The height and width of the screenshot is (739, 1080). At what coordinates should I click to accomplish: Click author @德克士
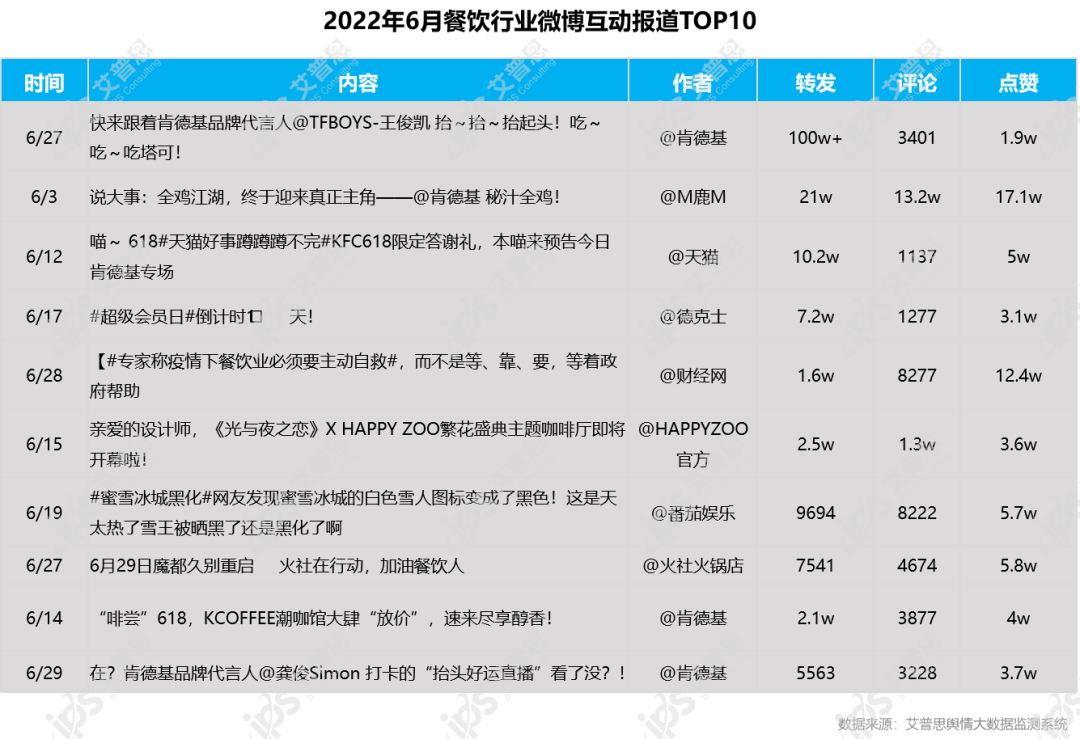tap(693, 317)
